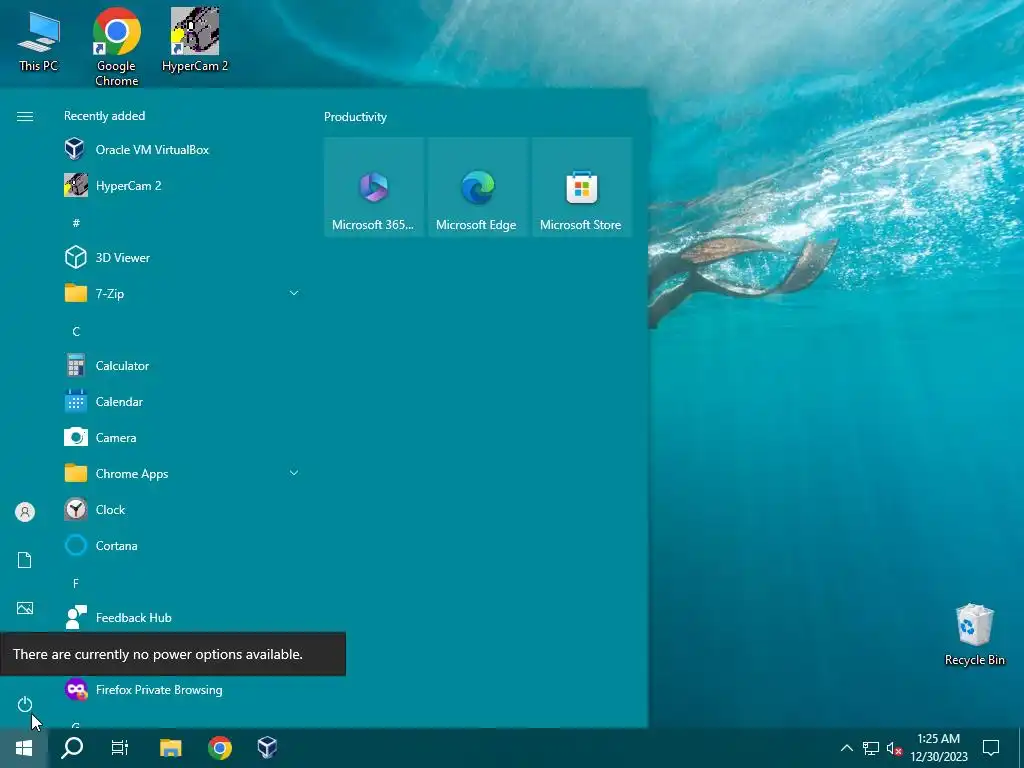Launch Calculator app
Viewport: 1024px width, 768px height.
click(x=182, y=366)
